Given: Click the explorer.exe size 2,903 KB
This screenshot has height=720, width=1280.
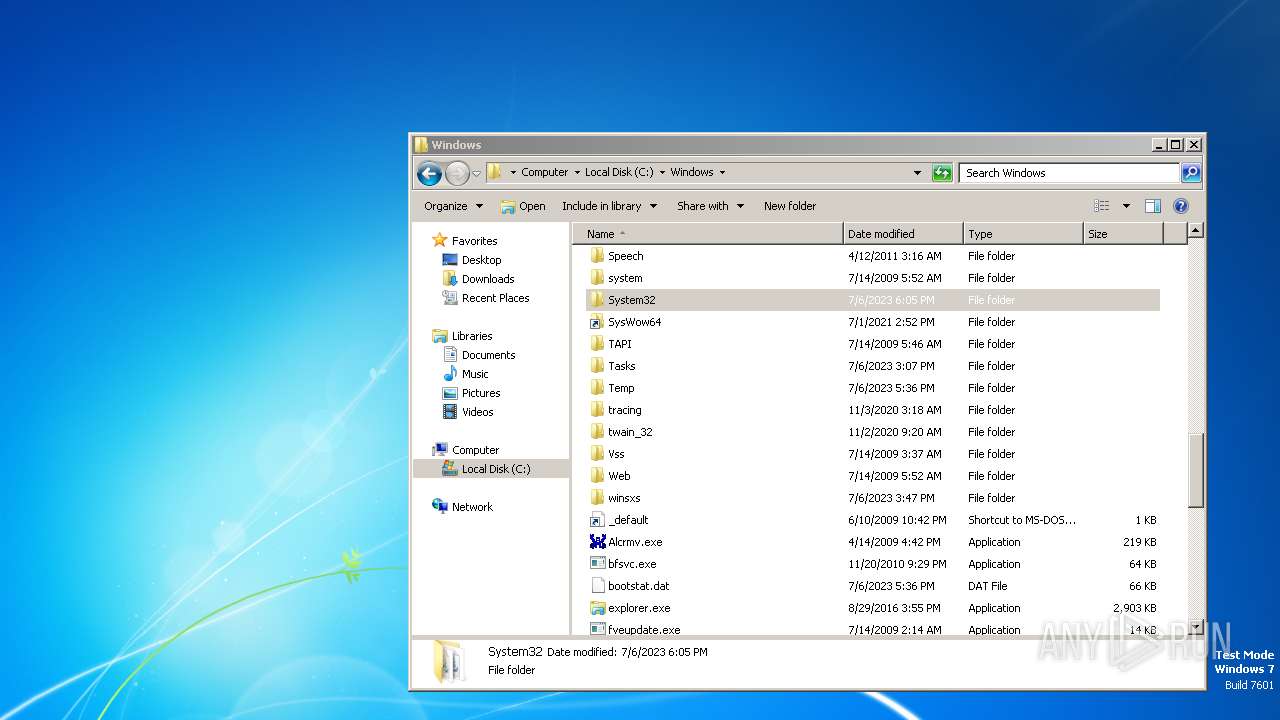Looking at the screenshot, I should [x=1134, y=608].
